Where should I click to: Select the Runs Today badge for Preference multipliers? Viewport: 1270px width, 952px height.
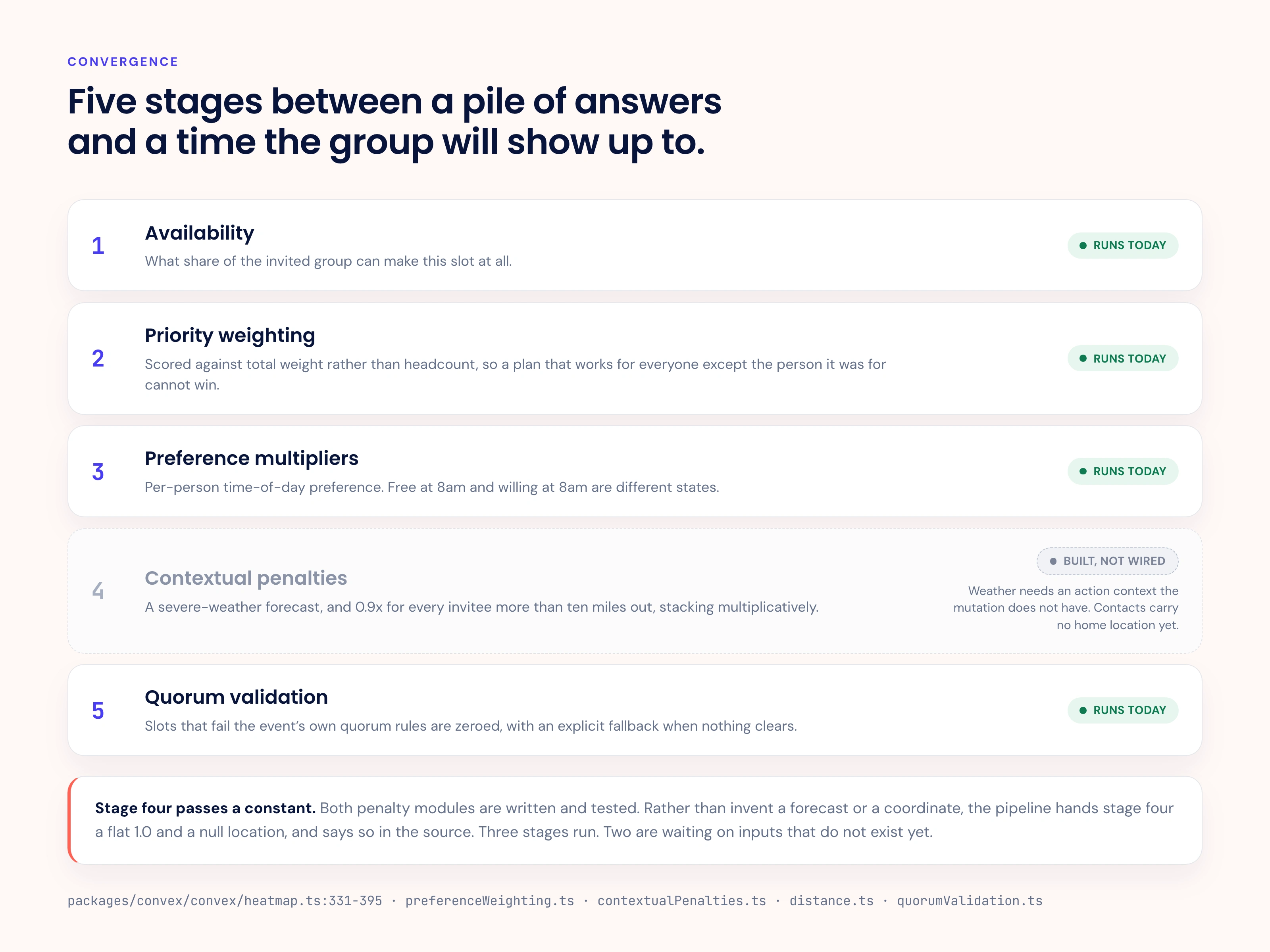pos(1122,471)
